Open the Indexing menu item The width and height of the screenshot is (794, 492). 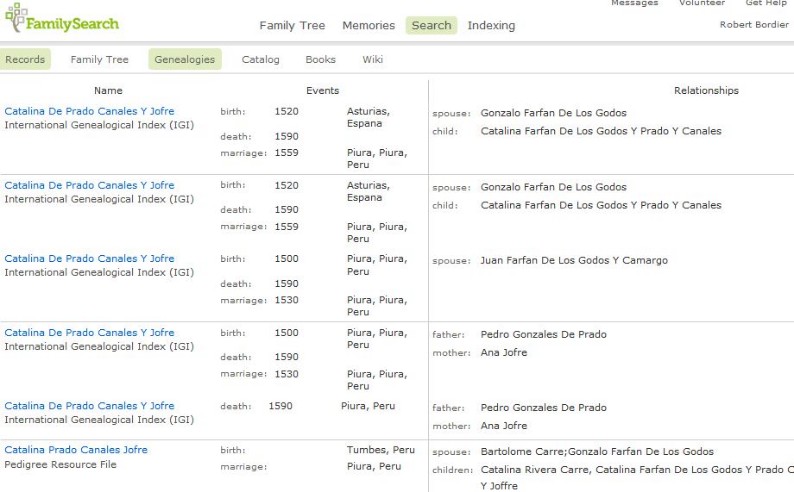click(x=491, y=25)
